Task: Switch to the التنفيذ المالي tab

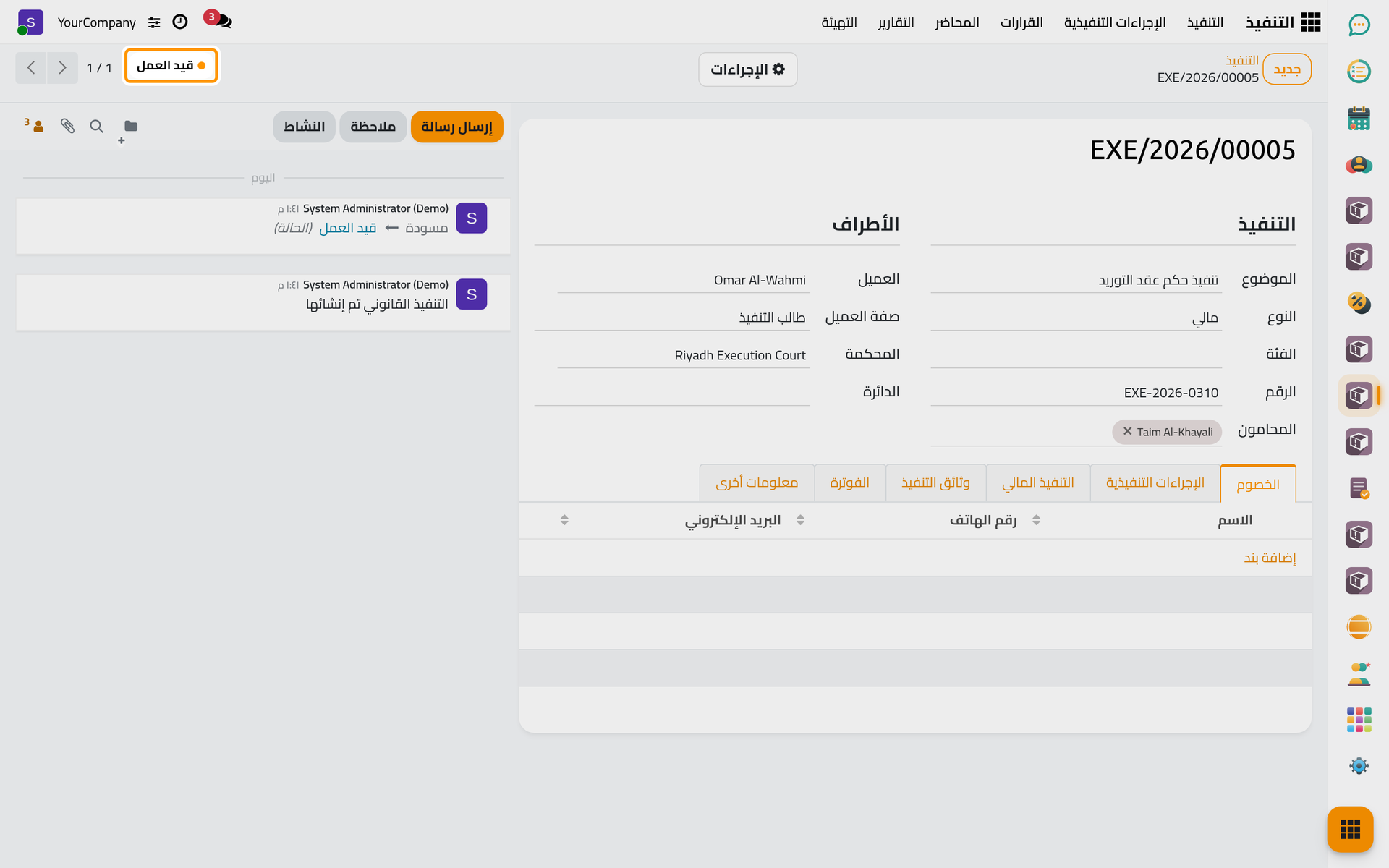Action: pos(1037,482)
